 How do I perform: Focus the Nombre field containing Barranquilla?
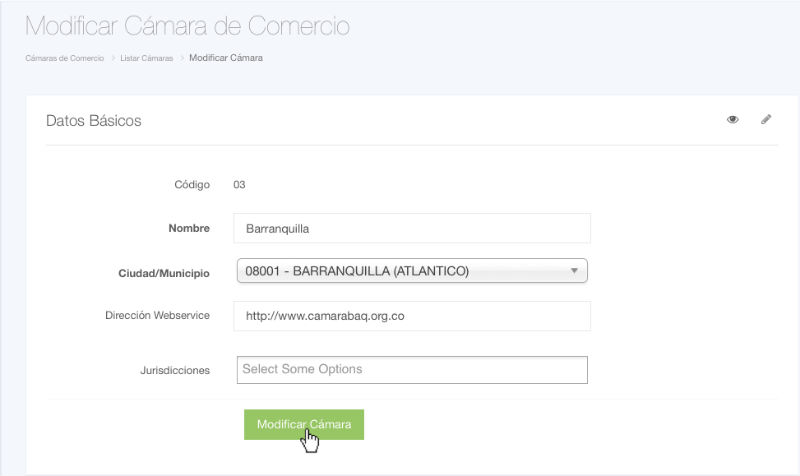411,228
